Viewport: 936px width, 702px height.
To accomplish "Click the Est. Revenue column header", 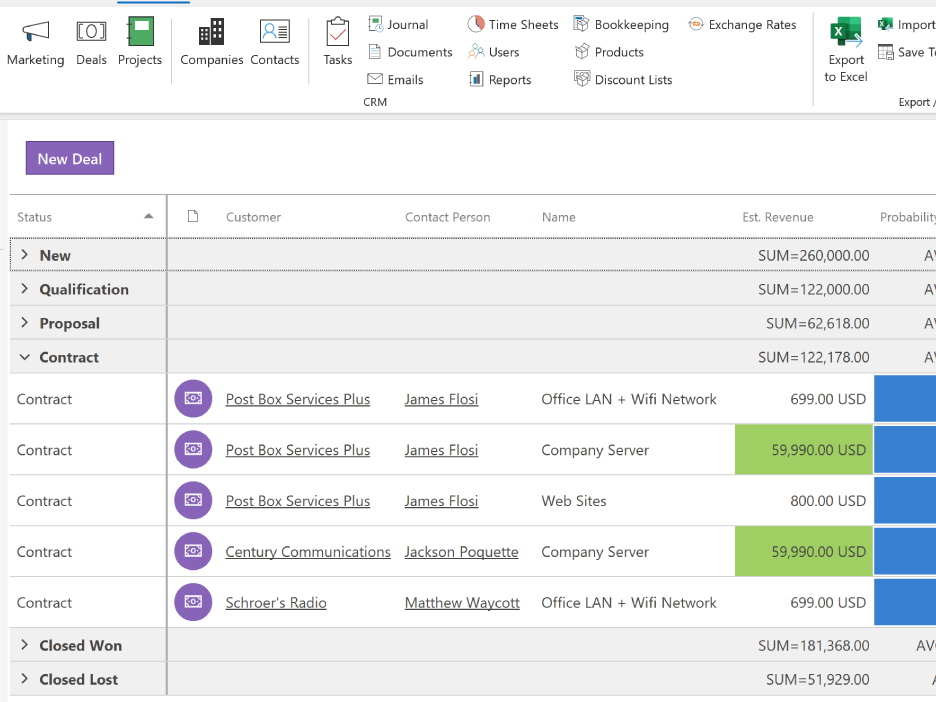I will tap(778, 217).
